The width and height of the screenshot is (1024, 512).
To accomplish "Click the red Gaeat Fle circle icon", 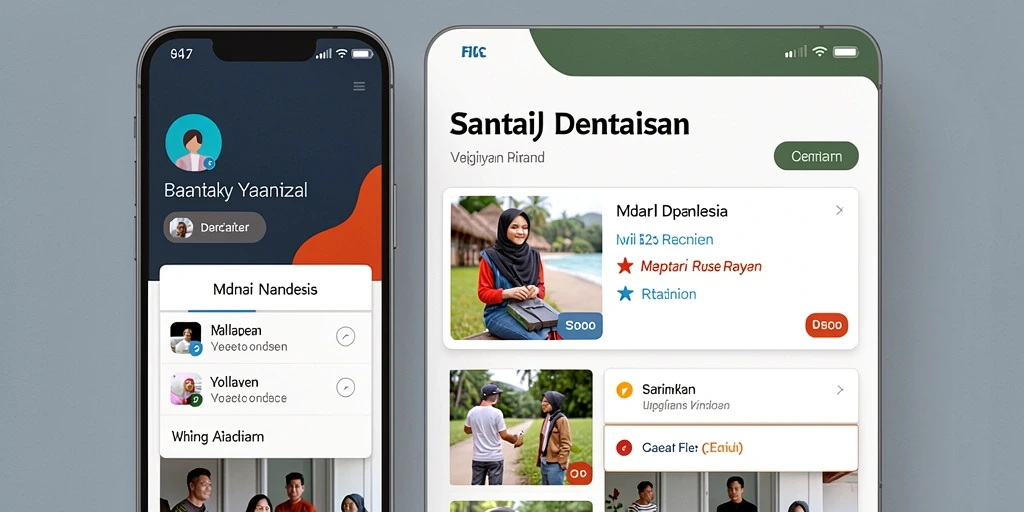I will point(624,448).
